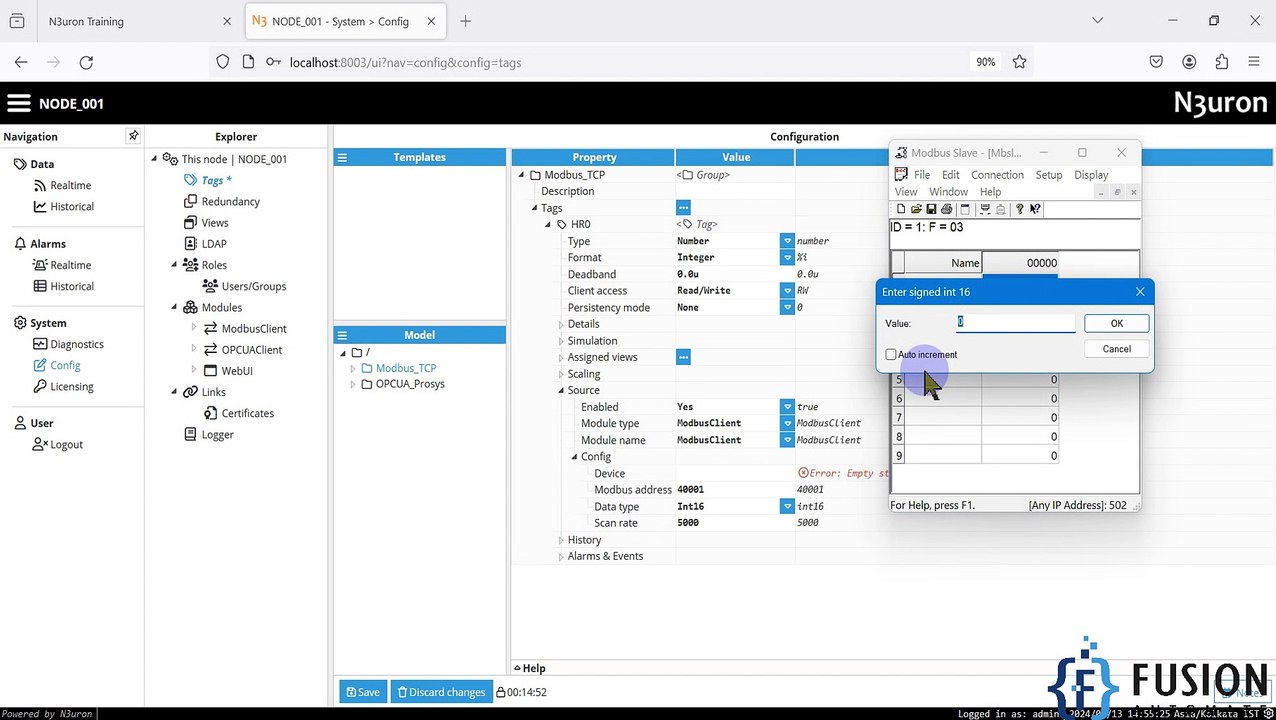
Task: Open the Persistency mode dropdown
Action: tap(787, 307)
